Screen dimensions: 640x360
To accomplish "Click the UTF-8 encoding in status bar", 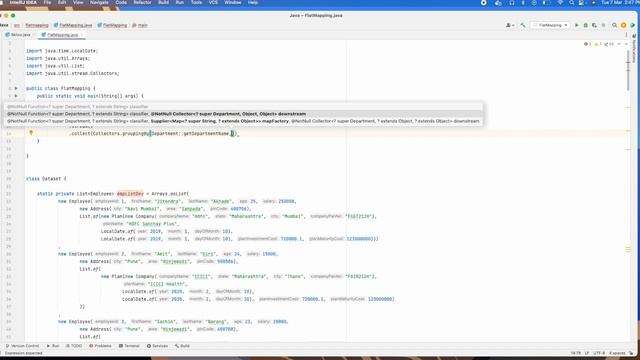I will coord(599,353).
